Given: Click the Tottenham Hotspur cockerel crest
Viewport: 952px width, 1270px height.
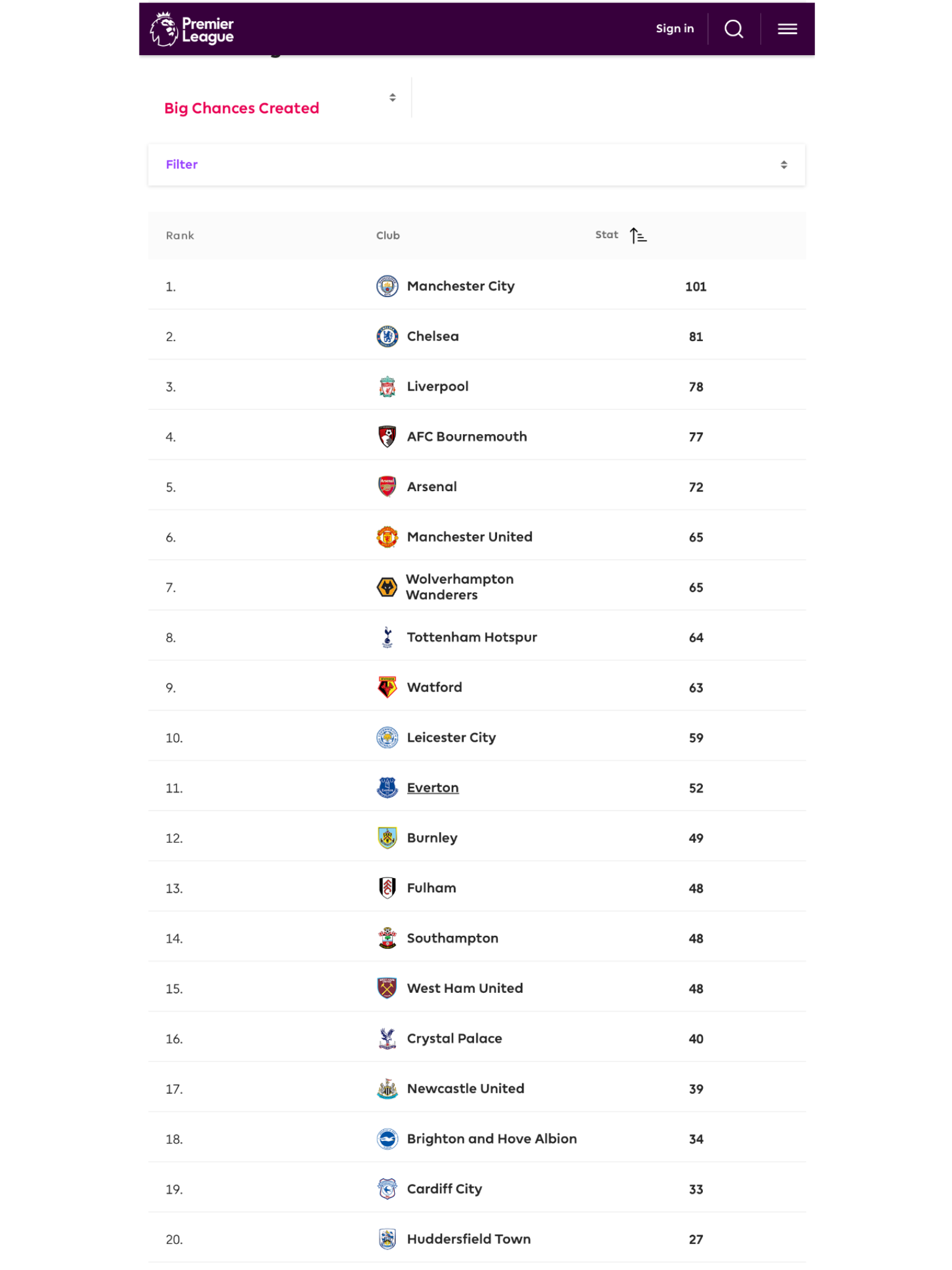Looking at the screenshot, I should 387,637.
